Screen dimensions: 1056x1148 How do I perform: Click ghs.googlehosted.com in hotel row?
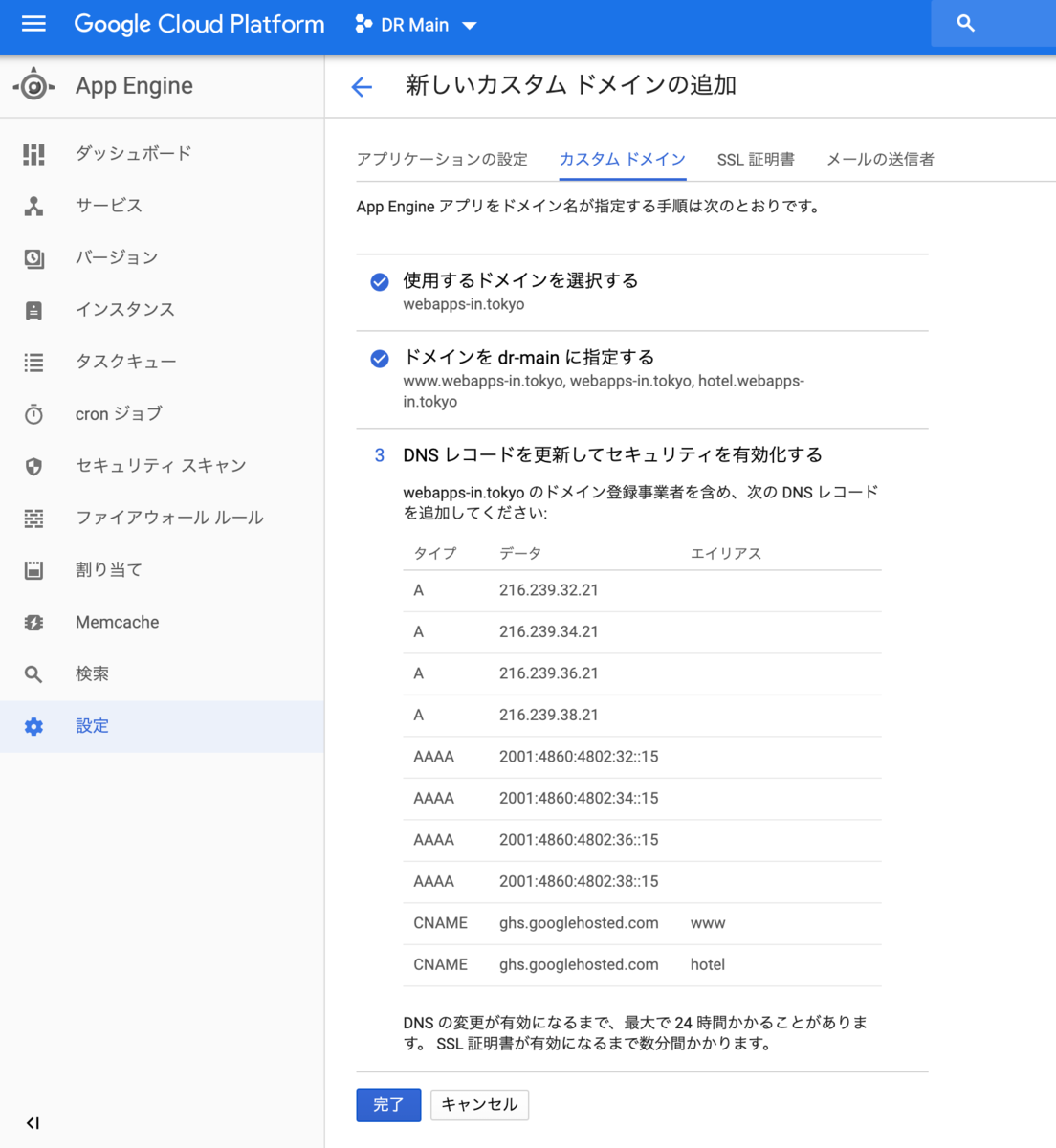(x=579, y=965)
